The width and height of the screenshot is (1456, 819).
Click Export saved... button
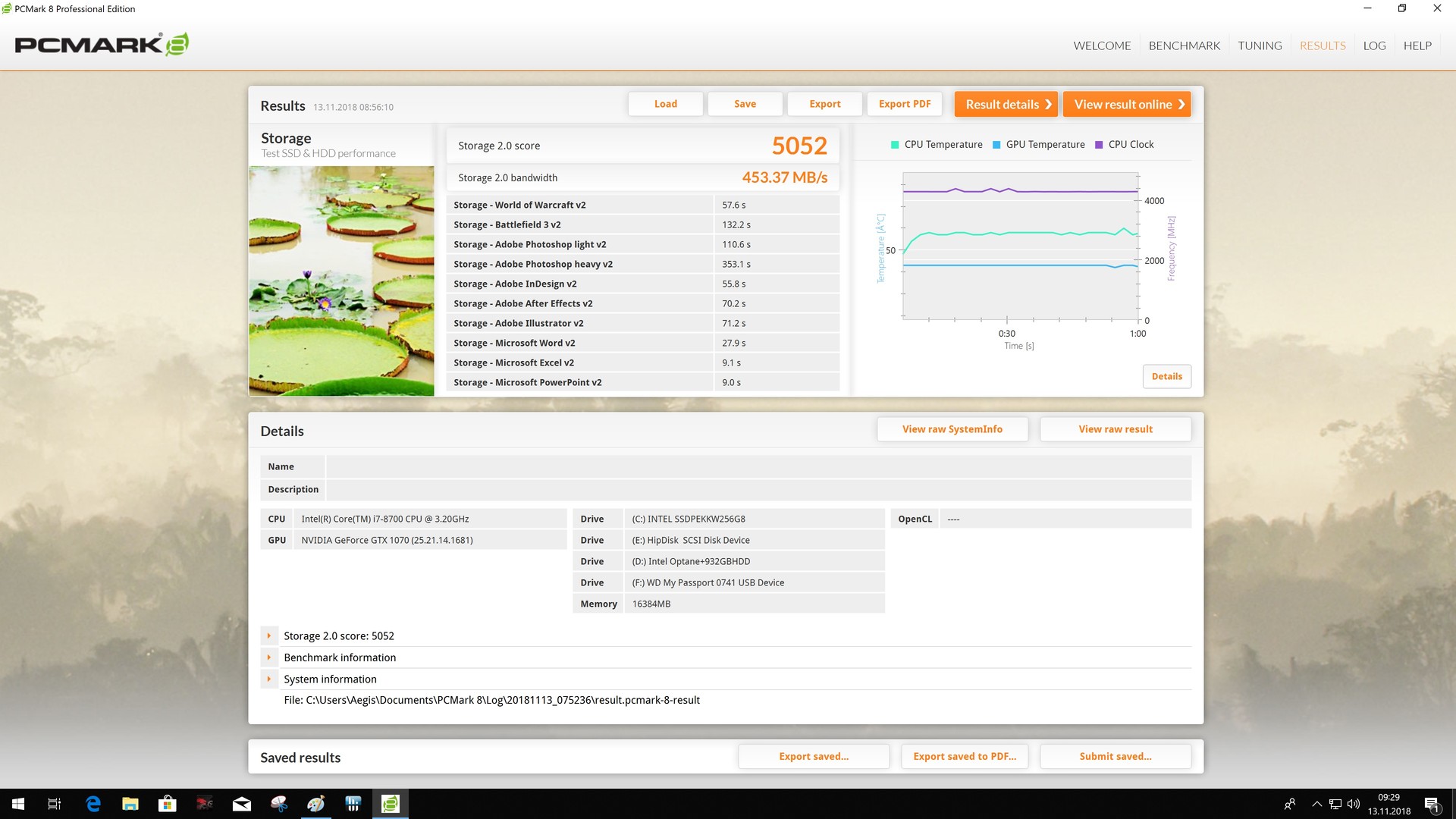pyautogui.click(x=814, y=756)
